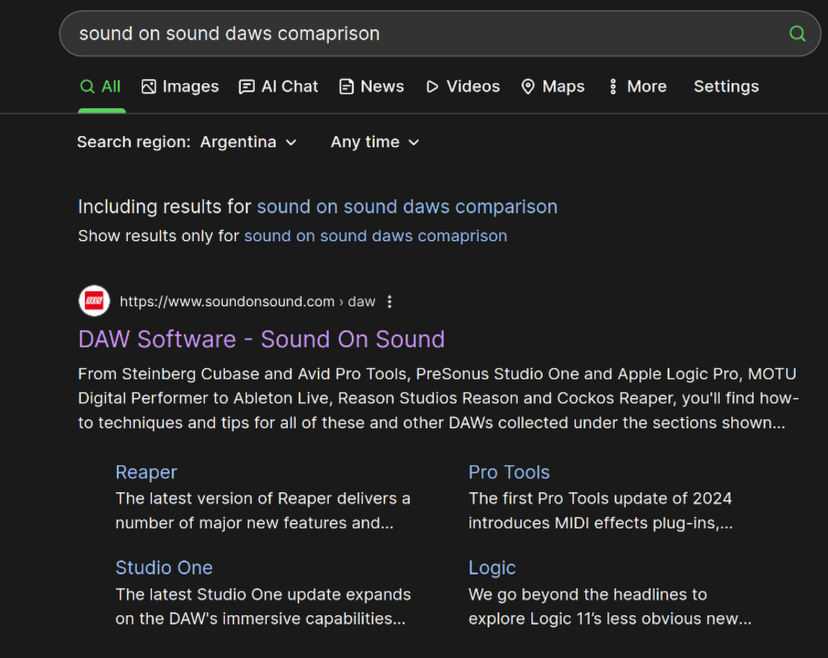Open the Settings menu

(726, 87)
